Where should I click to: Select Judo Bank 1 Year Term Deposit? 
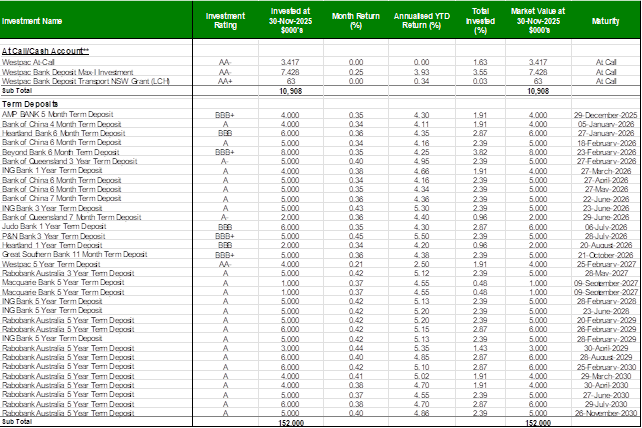tap(50, 226)
